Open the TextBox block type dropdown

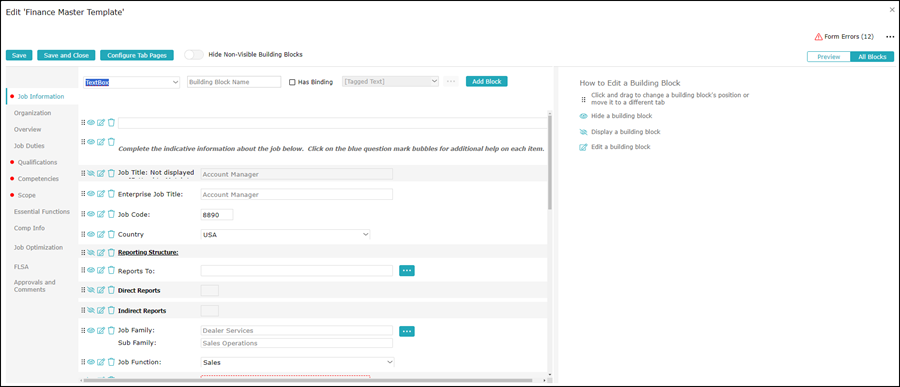click(132, 82)
